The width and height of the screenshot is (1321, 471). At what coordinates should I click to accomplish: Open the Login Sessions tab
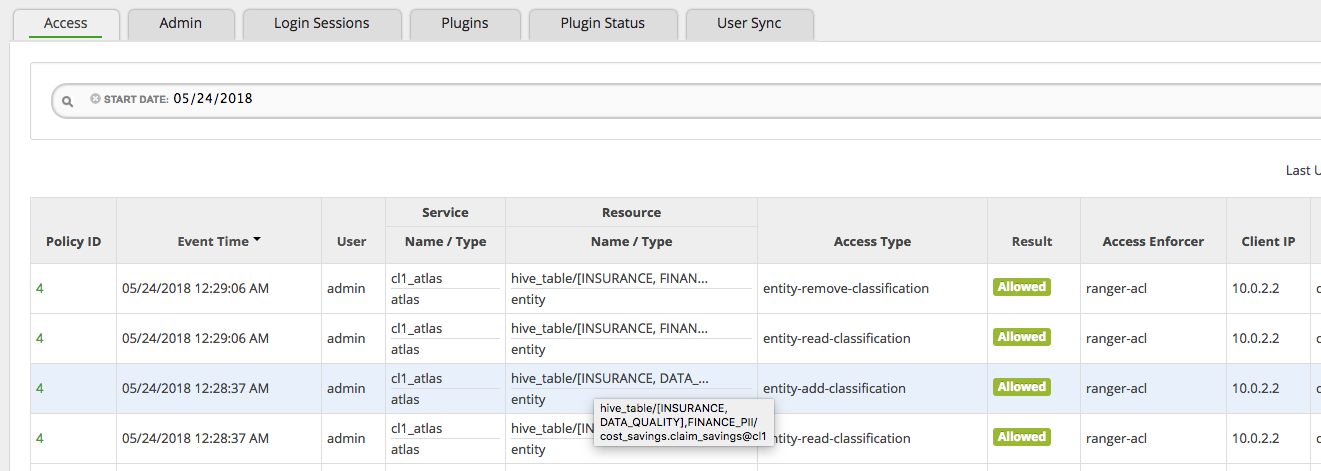[321, 23]
